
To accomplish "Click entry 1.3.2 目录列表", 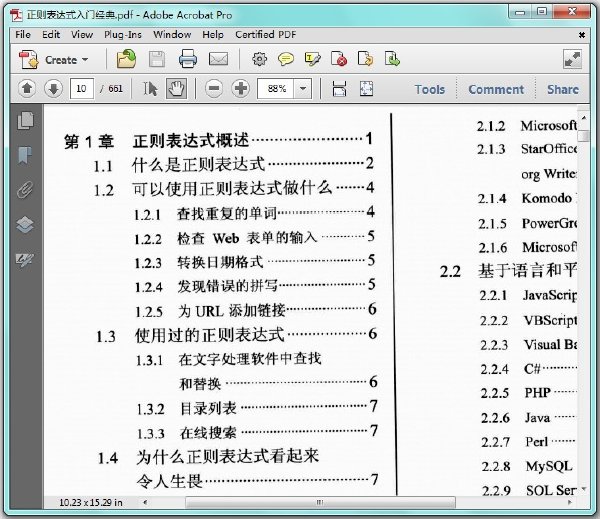I will point(258,408).
